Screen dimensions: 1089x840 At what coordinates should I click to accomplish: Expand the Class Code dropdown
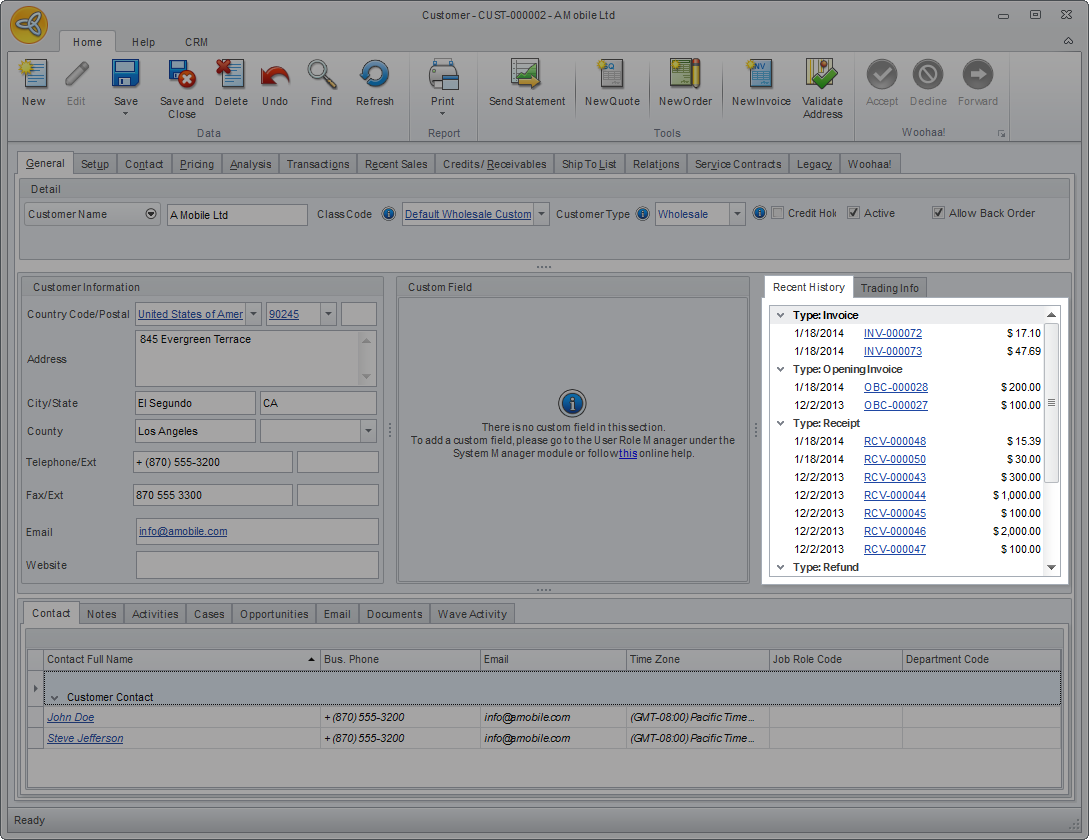[541, 214]
